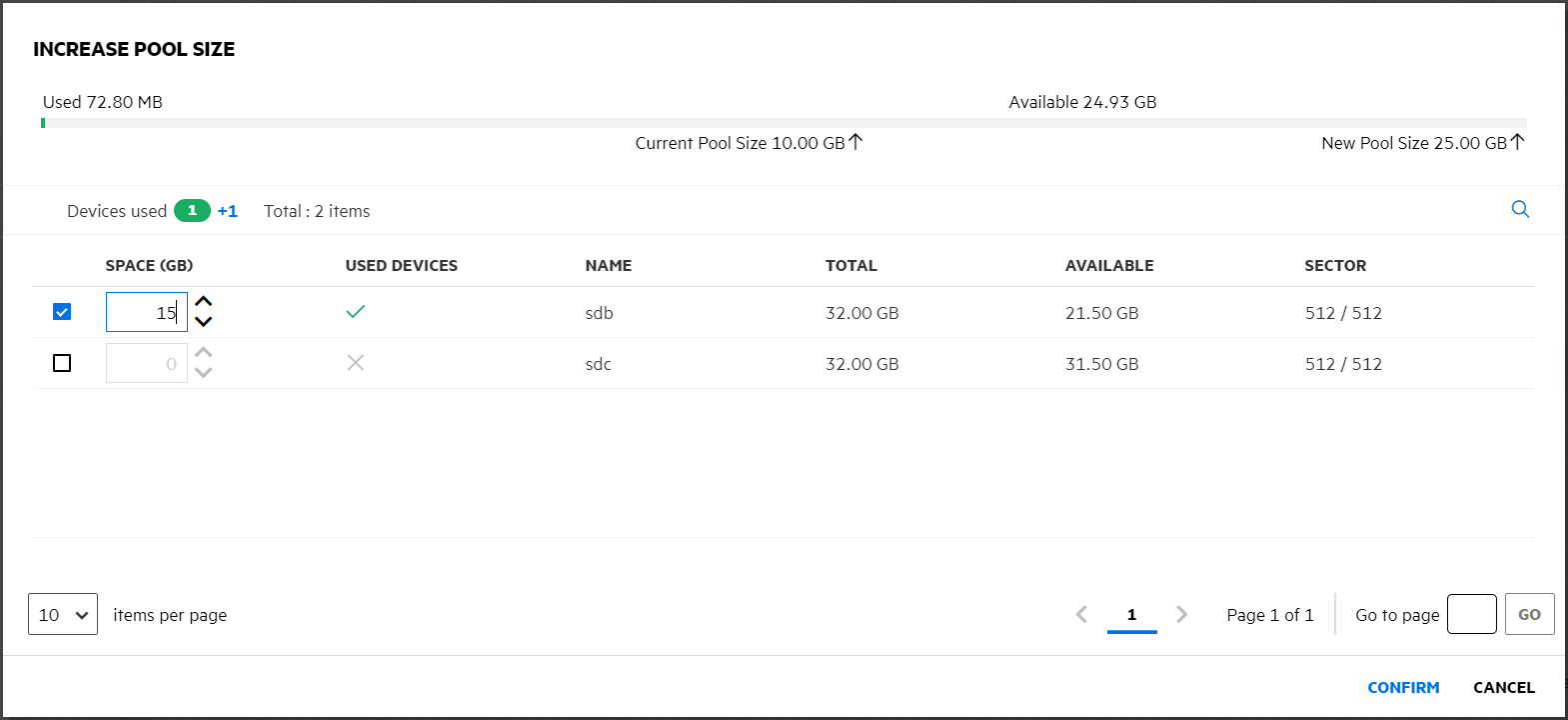Click the down arrow for sdc space
1568x720 pixels.
(204, 373)
